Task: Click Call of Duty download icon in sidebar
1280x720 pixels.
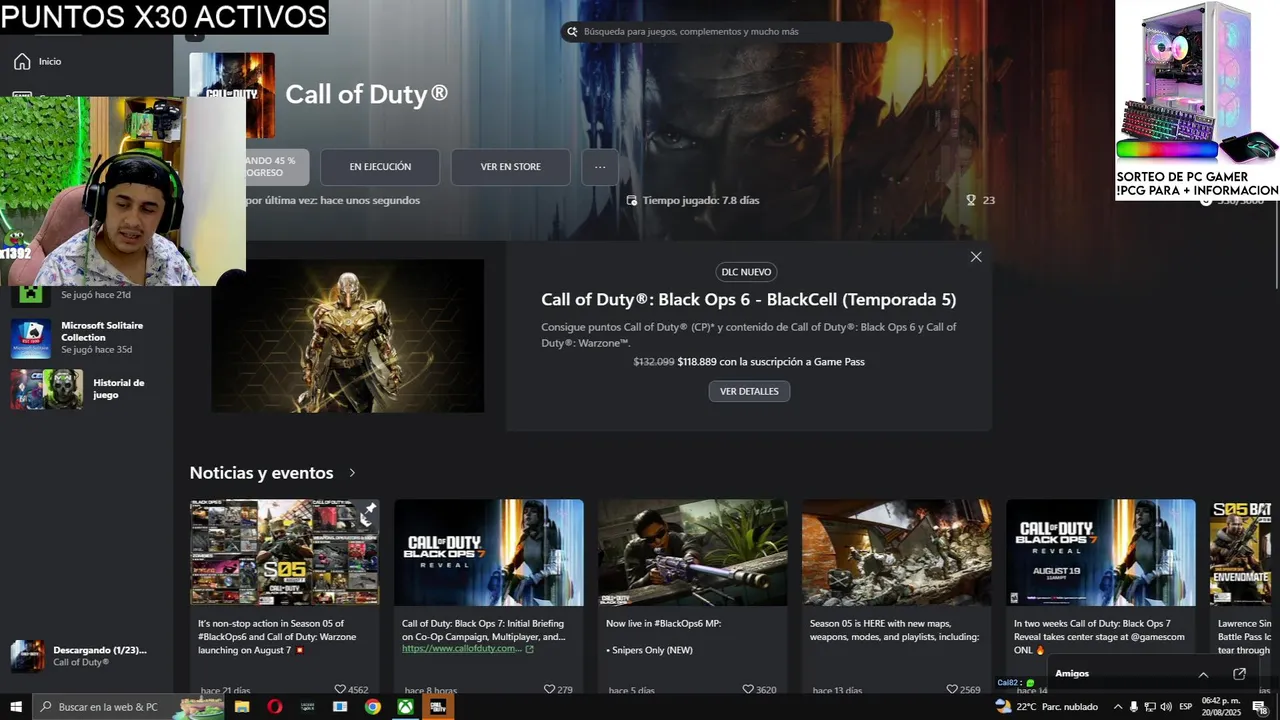Action: [28, 656]
